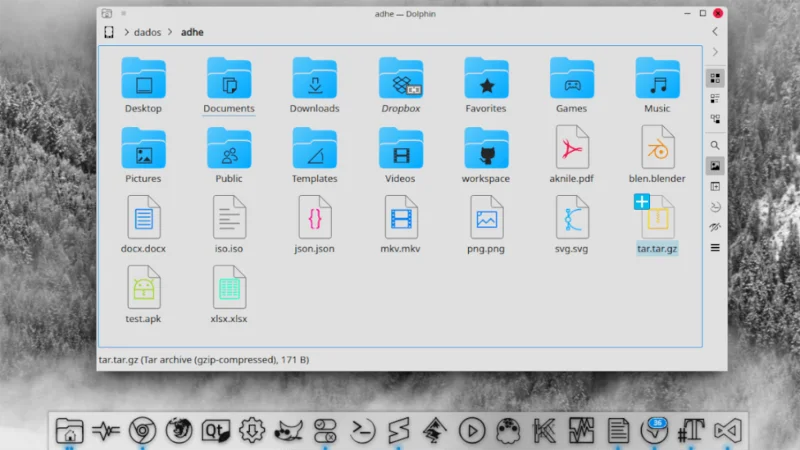This screenshot has width=800, height=450.
Task: Select the docx.docx document
Action: coord(143,225)
